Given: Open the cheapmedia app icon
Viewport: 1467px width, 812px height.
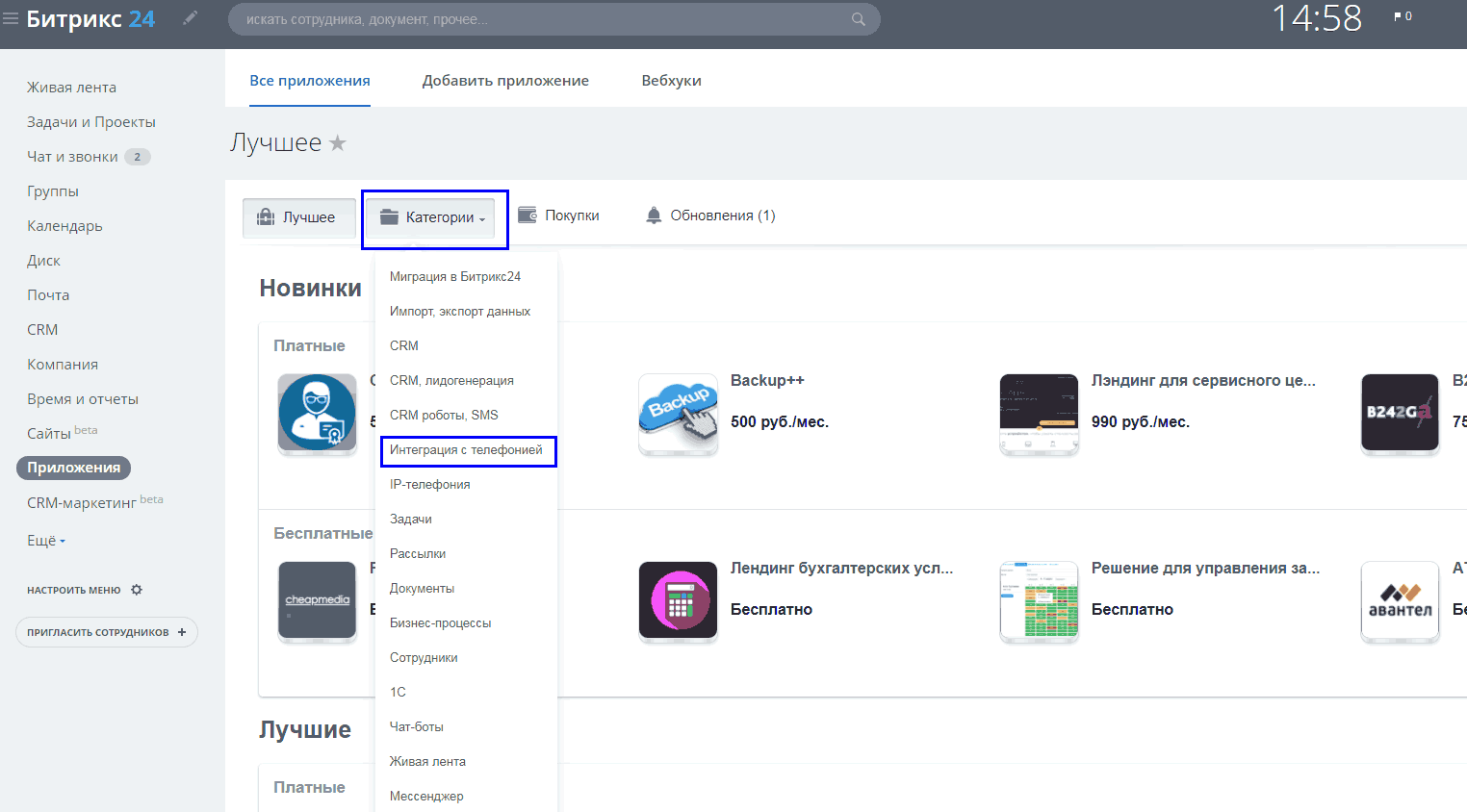Looking at the screenshot, I should (317, 601).
